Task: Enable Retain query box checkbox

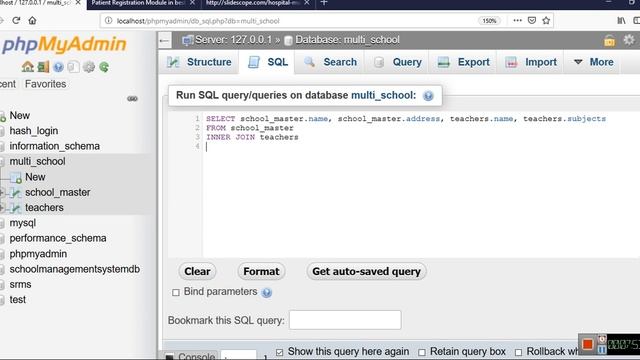Action: pyautogui.click(x=422, y=352)
